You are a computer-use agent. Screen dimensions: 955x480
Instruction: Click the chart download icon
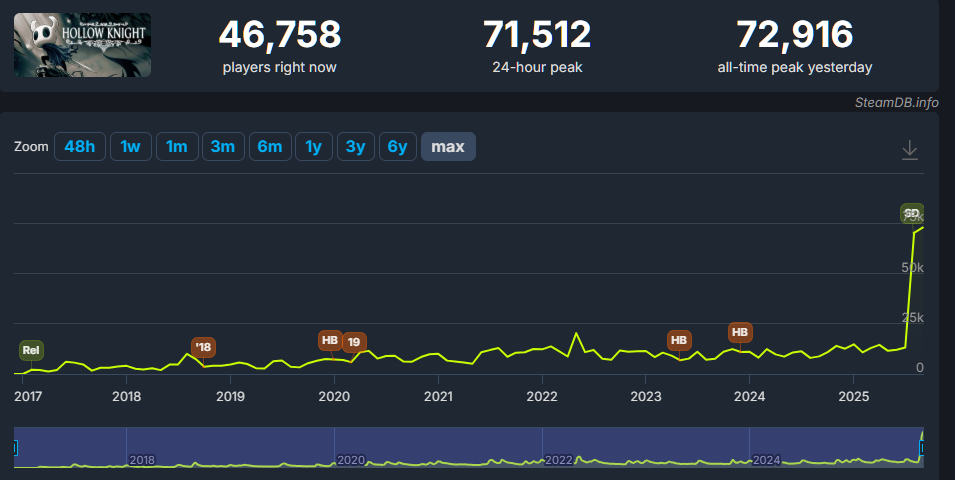point(909,150)
